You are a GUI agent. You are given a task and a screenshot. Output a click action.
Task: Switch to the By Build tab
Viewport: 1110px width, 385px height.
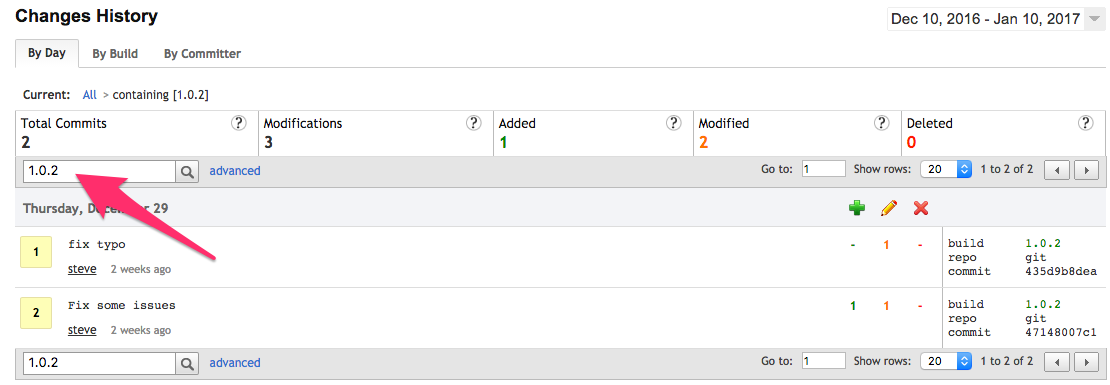click(x=115, y=54)
